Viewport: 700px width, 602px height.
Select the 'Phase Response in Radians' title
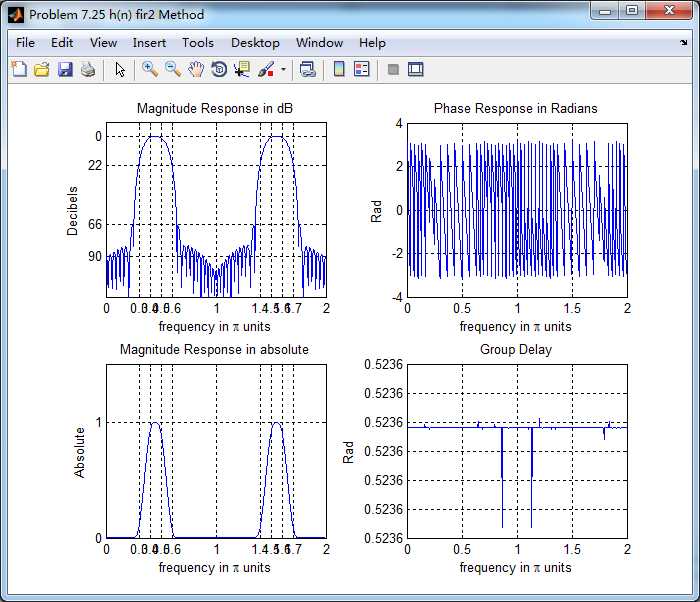[516, 109]
